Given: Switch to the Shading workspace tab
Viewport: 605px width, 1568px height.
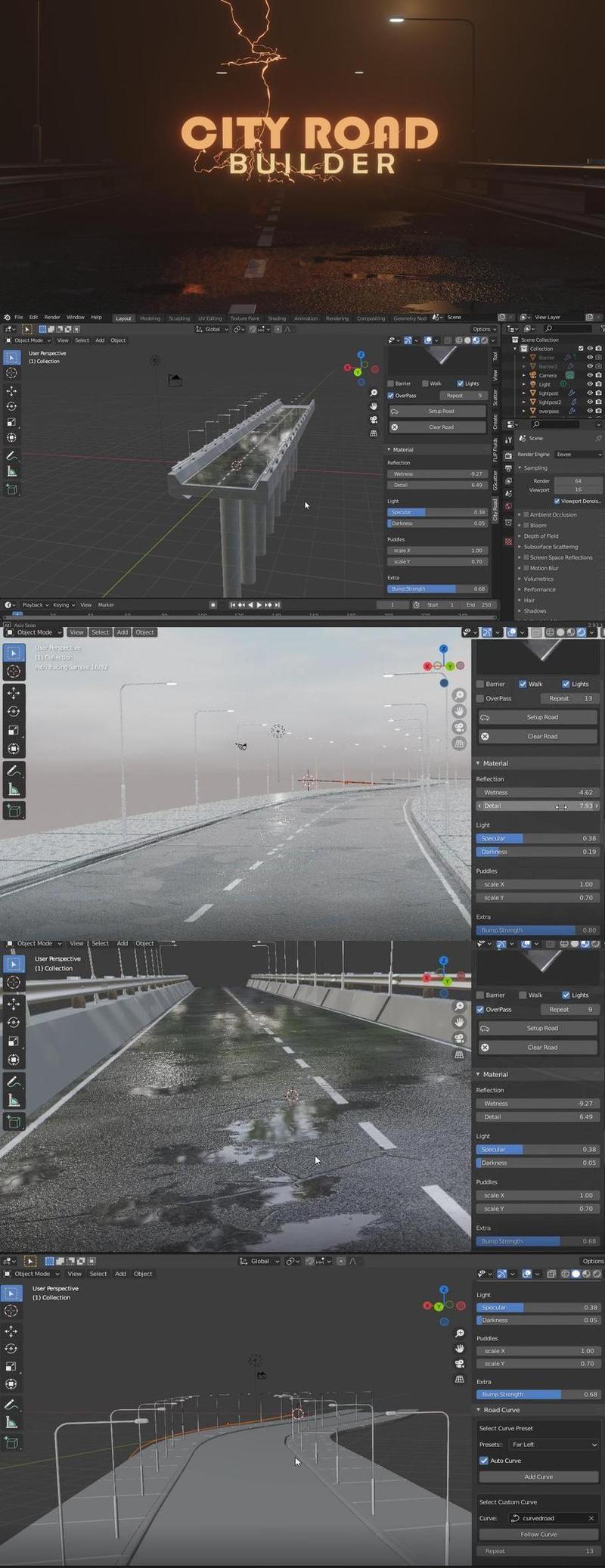Looking at the screenshot, I should (277, 318).
